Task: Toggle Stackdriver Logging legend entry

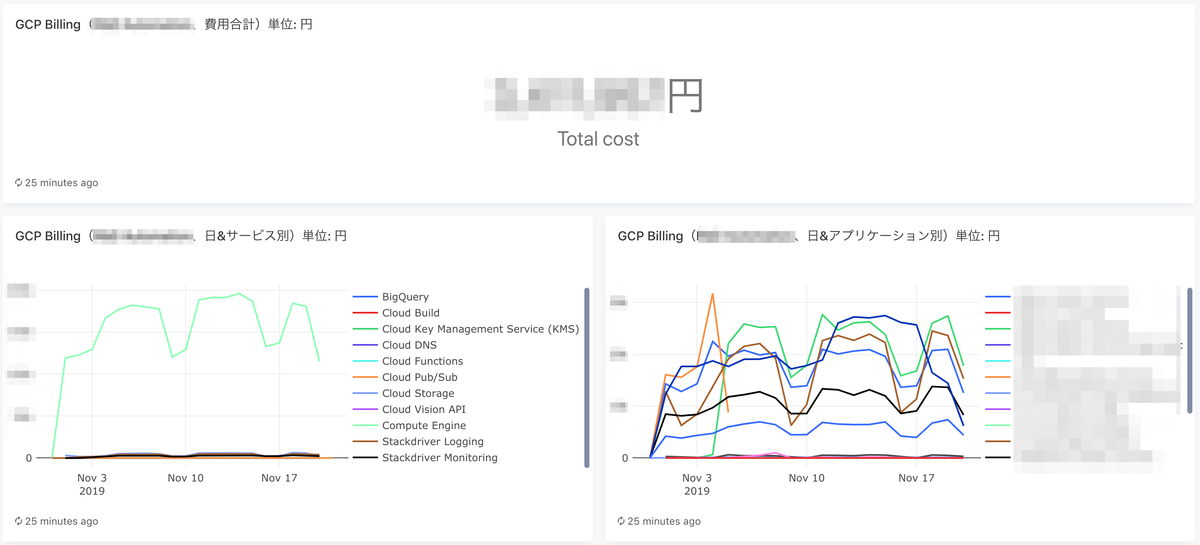Action: point(418,441)
